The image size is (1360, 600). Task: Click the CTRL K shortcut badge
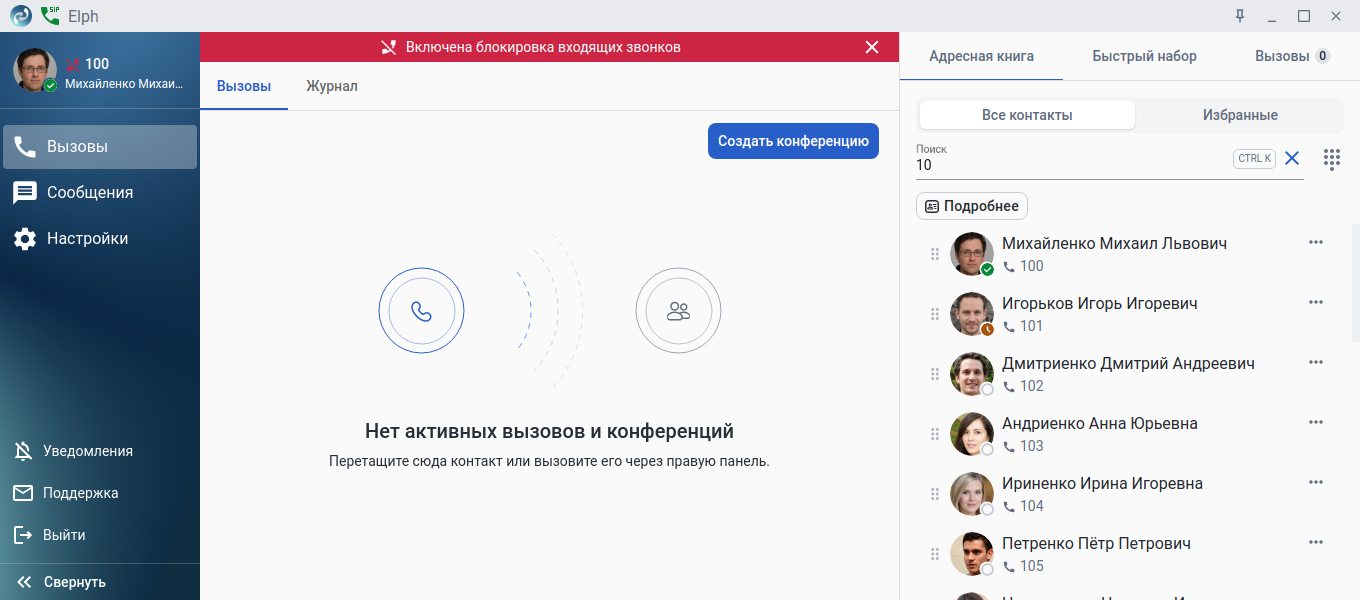tap(1254, 158)
